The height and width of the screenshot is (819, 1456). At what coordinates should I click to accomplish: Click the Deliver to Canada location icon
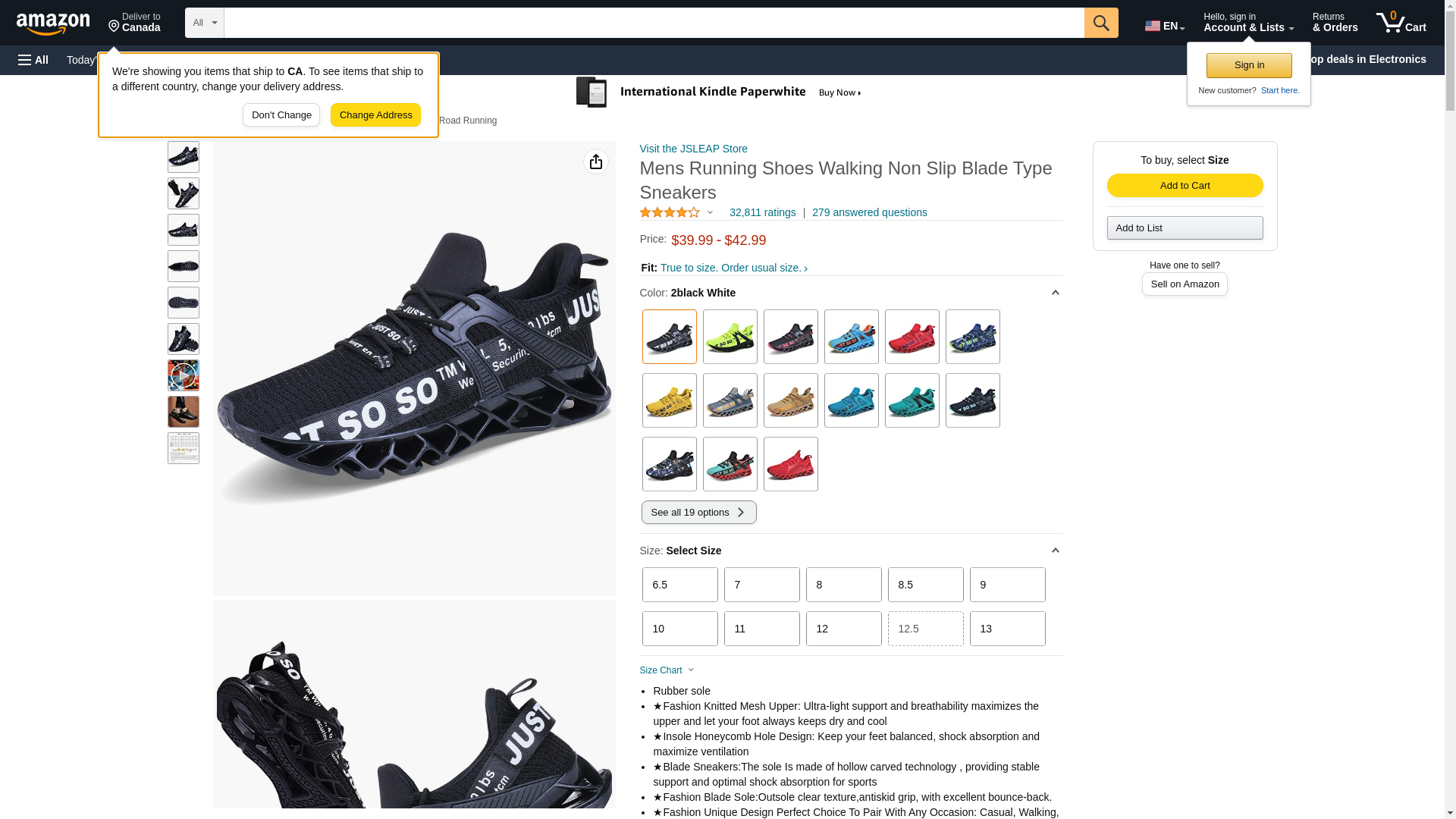[x=114, y=27]
